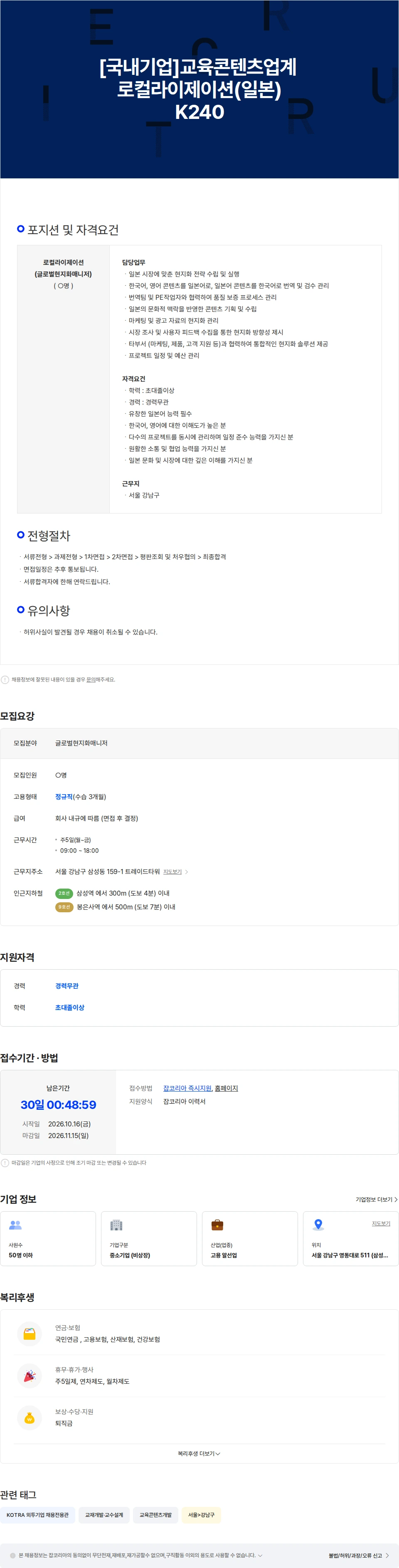This screenshot has width=399, height=1568.
Task: Click the deadline date 2026.11.15(일)
Action: (x=69, y=1135)
